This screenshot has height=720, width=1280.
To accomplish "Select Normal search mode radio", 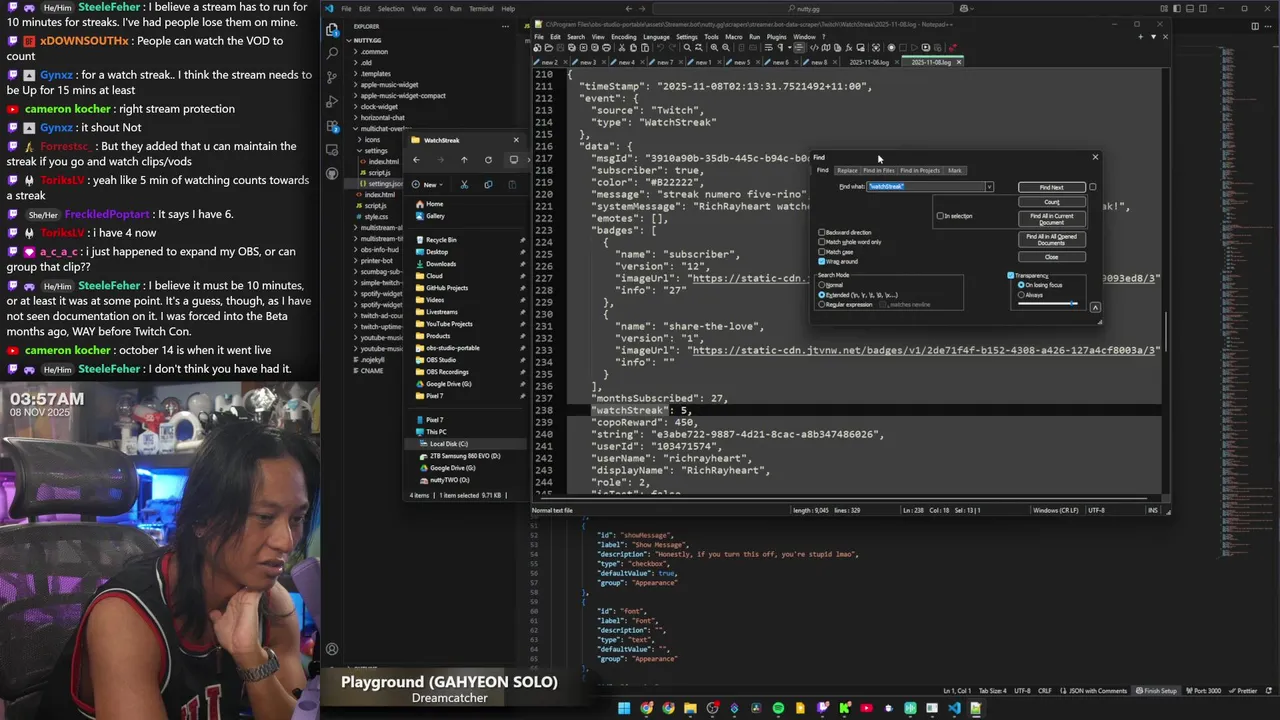I will (821, 285).
